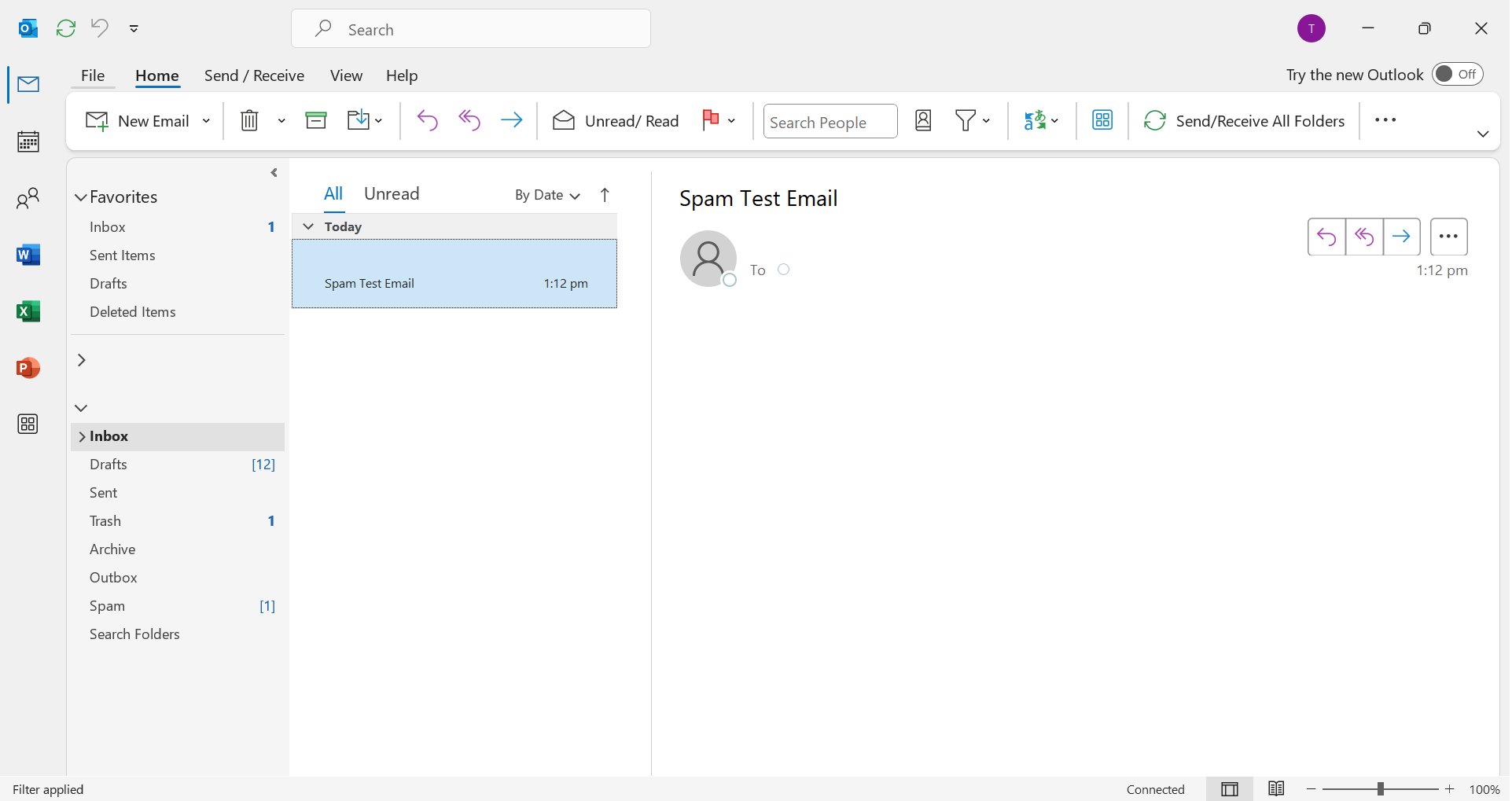Click the Undo icon in title bar
This screenshot has width=1512, height=801.
pos(100,28)
